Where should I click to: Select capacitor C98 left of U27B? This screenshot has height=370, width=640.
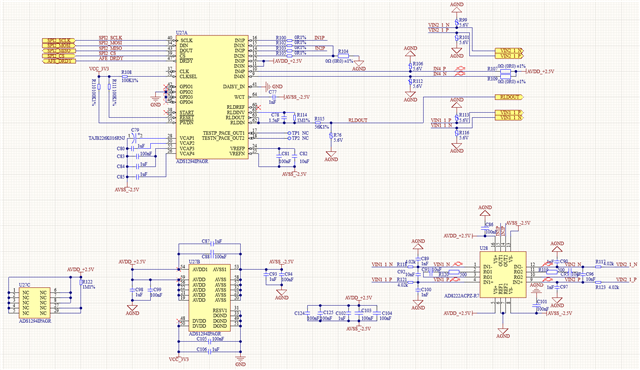(132, 289)
